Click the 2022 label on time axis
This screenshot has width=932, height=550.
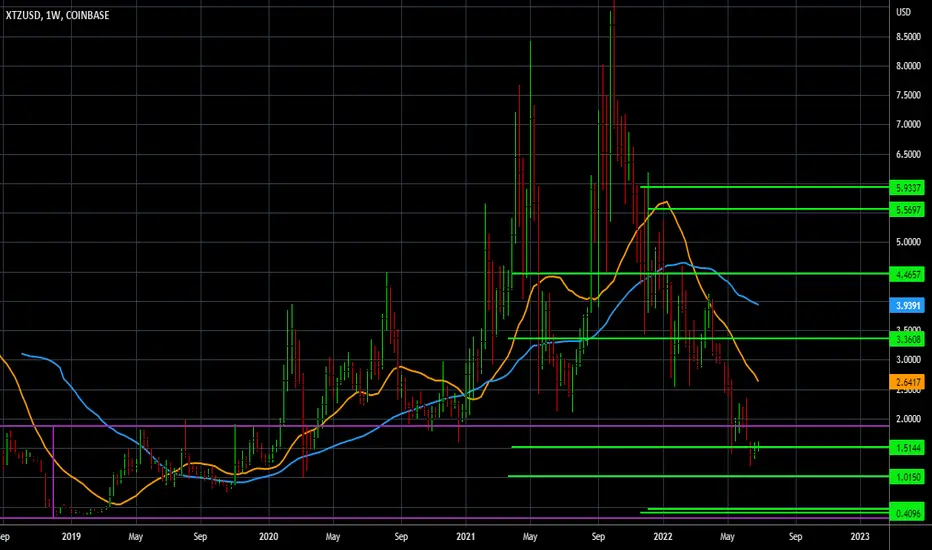[x=663, y=536]
